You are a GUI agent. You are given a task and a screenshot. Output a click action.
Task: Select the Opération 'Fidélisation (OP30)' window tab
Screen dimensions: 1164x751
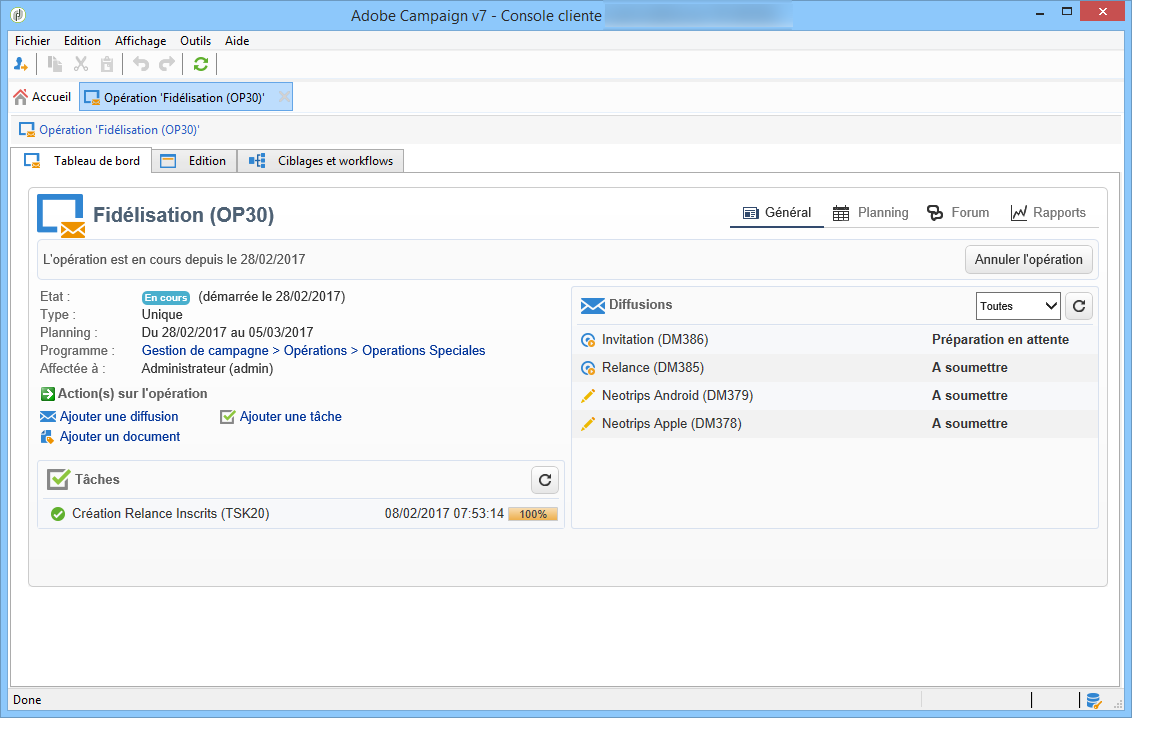click(184, 97)
